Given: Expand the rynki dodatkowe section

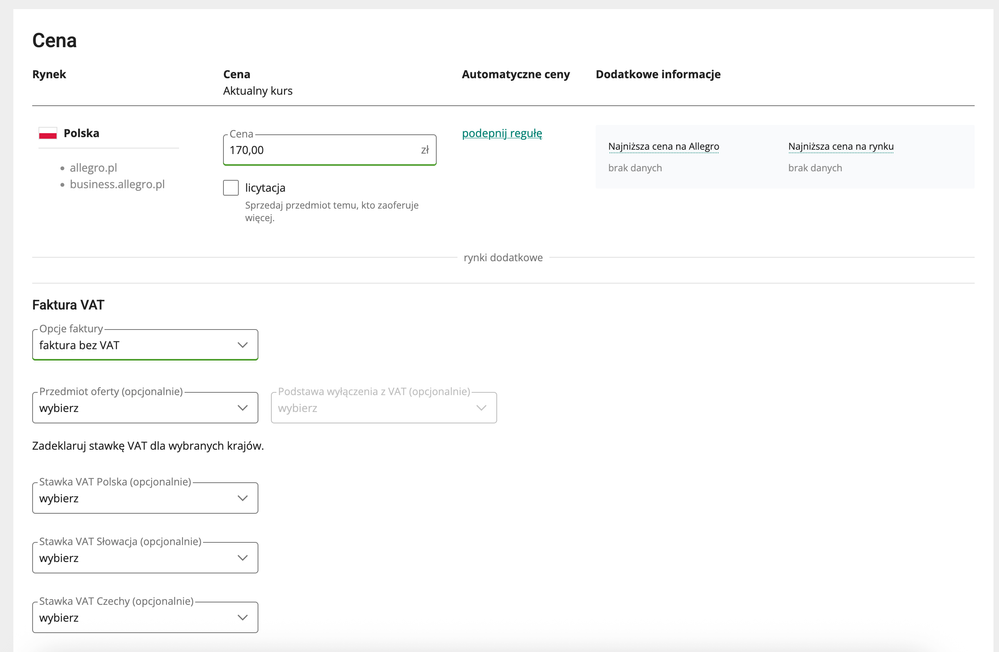Looking at the screenshot, I should 503,258.
